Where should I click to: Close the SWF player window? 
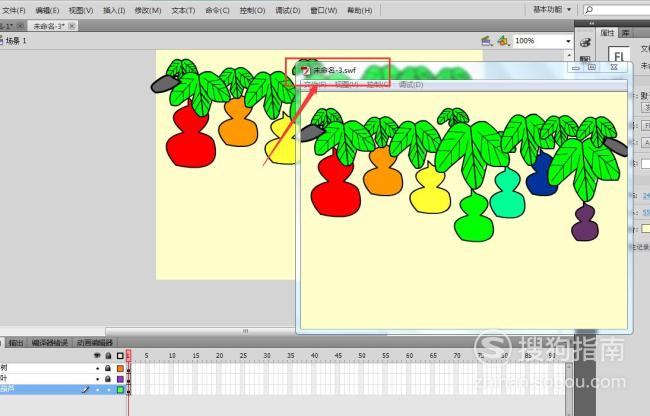coord(614,68)
